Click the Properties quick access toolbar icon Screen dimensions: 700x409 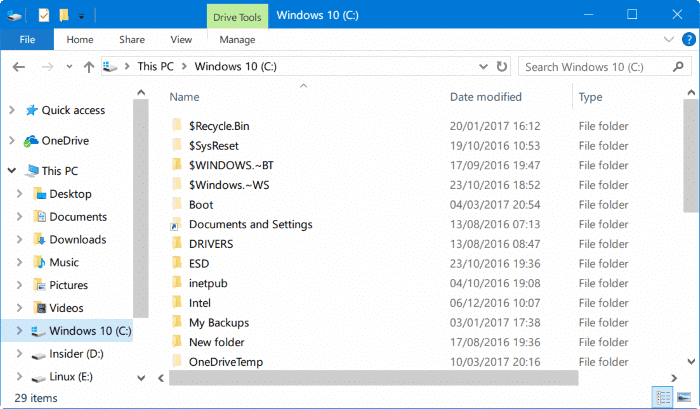tap(44, 16)
